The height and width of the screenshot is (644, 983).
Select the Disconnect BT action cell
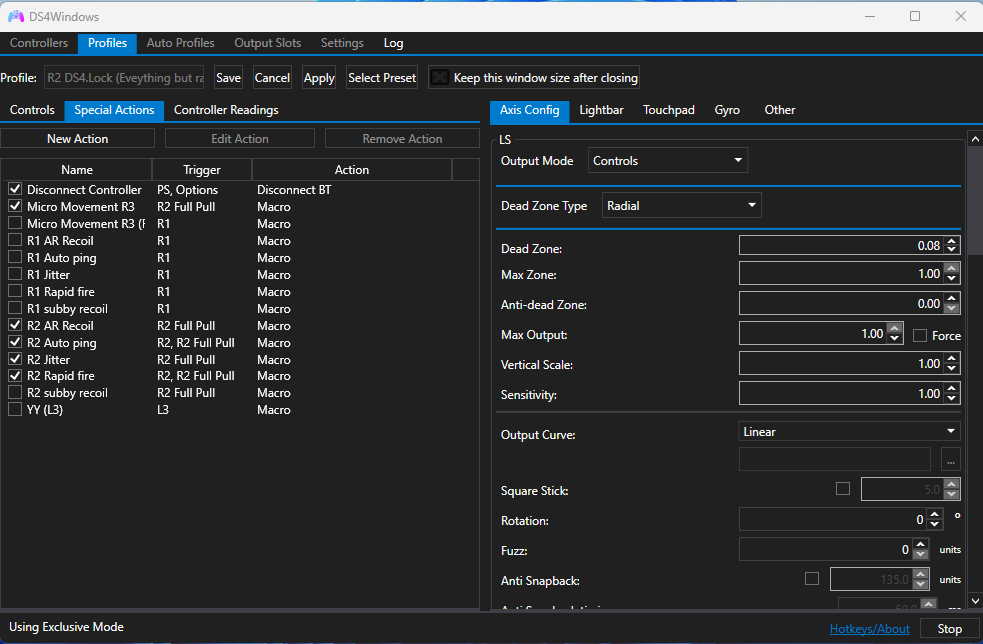point(294,189)
